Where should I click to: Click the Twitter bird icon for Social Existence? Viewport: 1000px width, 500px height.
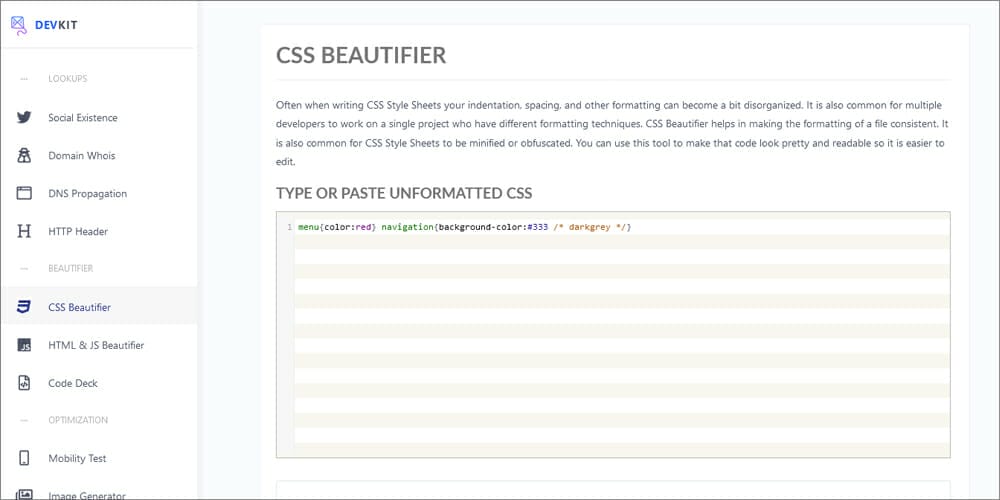[x=24, y=117]
